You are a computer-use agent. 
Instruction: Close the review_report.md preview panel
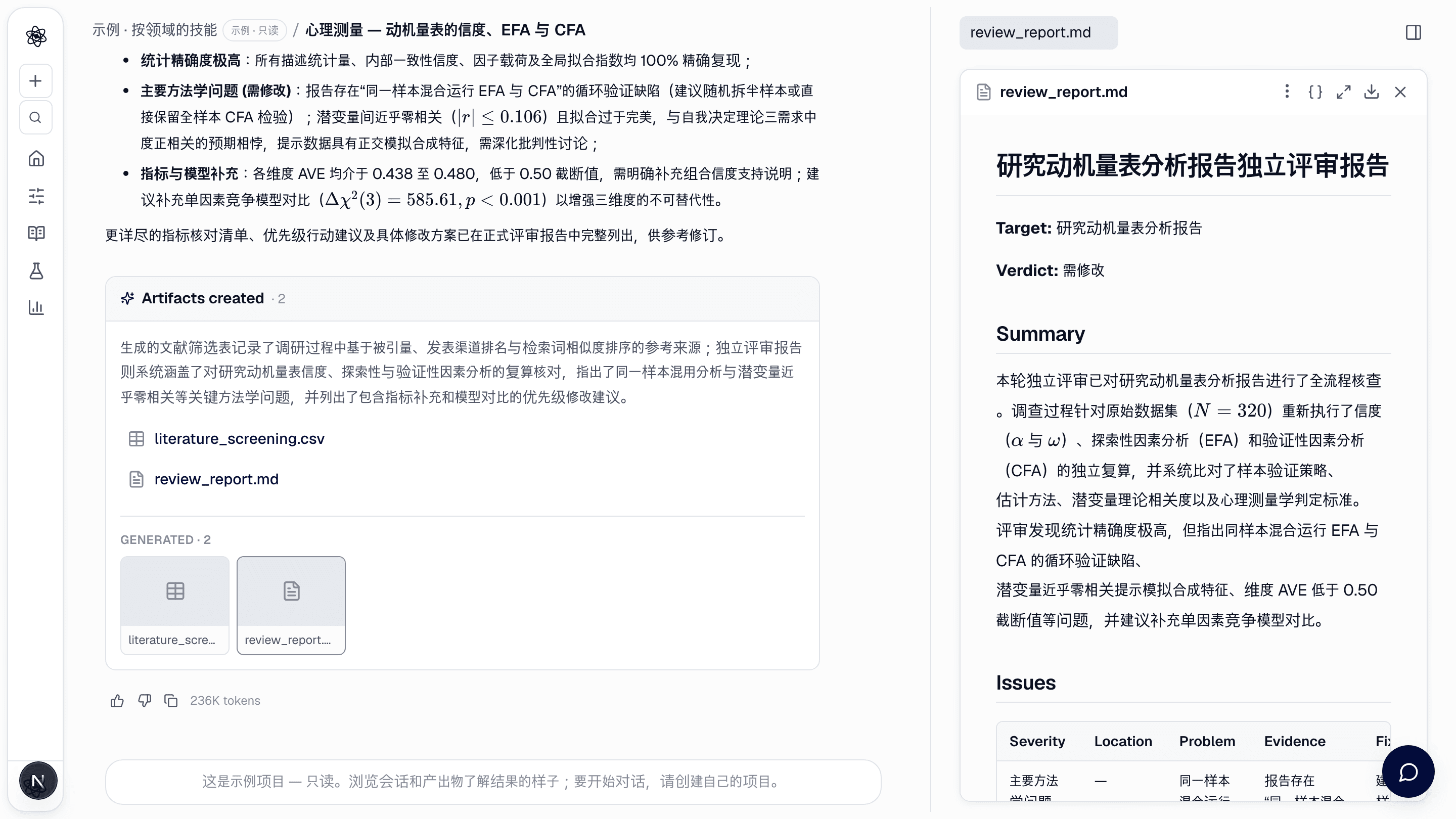(x=1400, y=92)
